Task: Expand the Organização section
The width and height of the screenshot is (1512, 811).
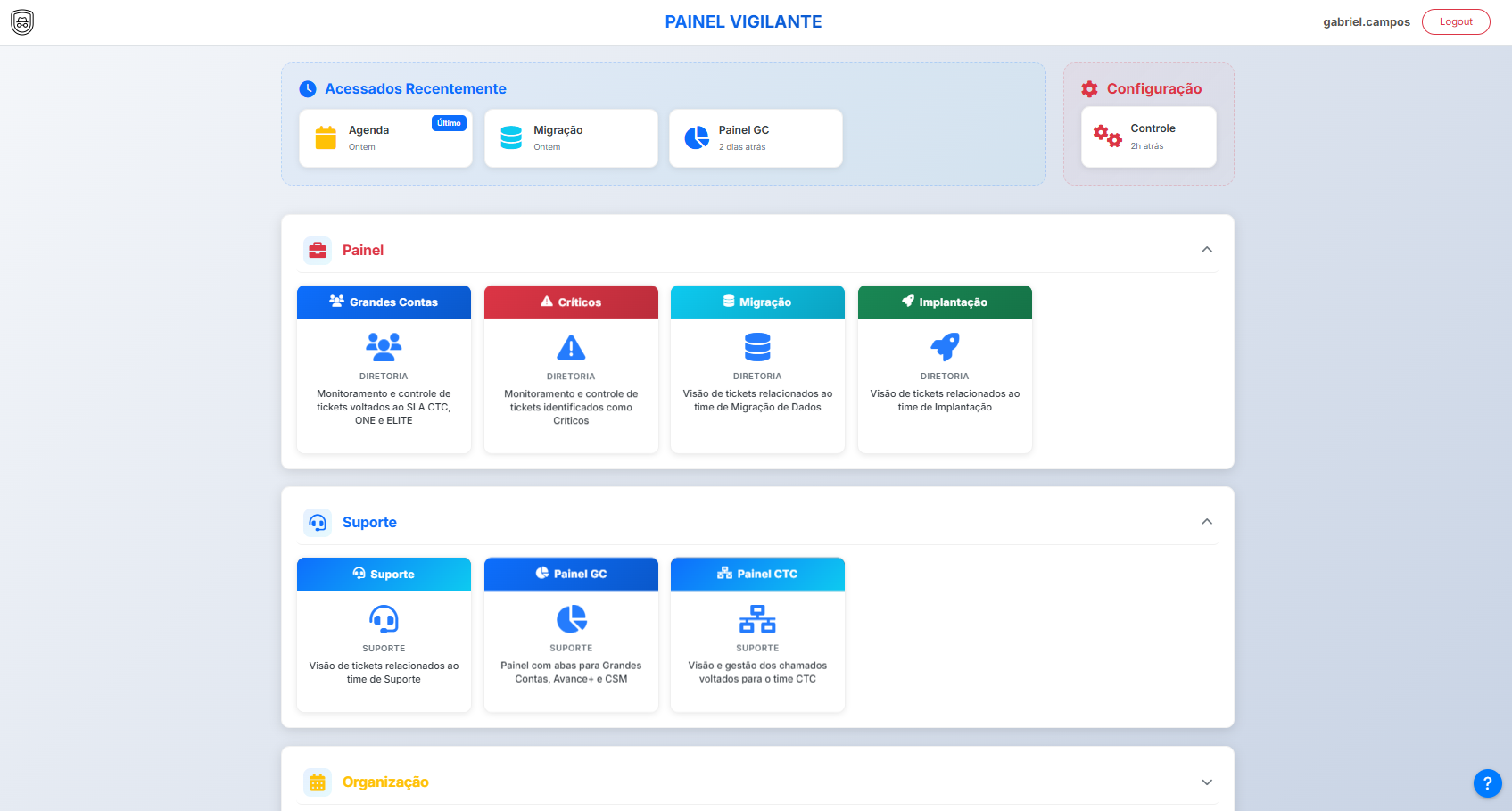Action: click(x=1206, y=782)
